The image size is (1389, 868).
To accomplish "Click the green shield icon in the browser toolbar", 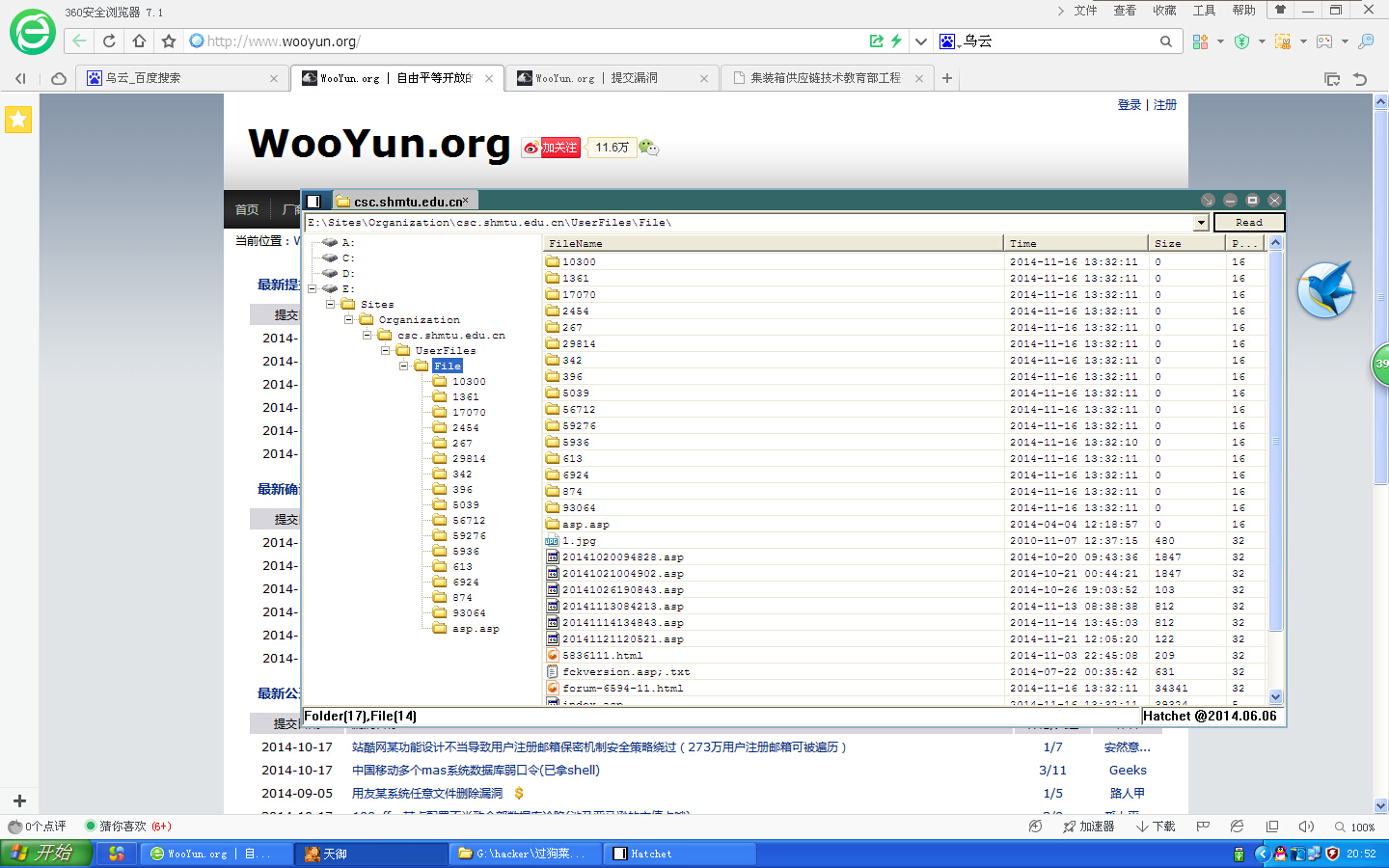I will tap(1242, 41).
